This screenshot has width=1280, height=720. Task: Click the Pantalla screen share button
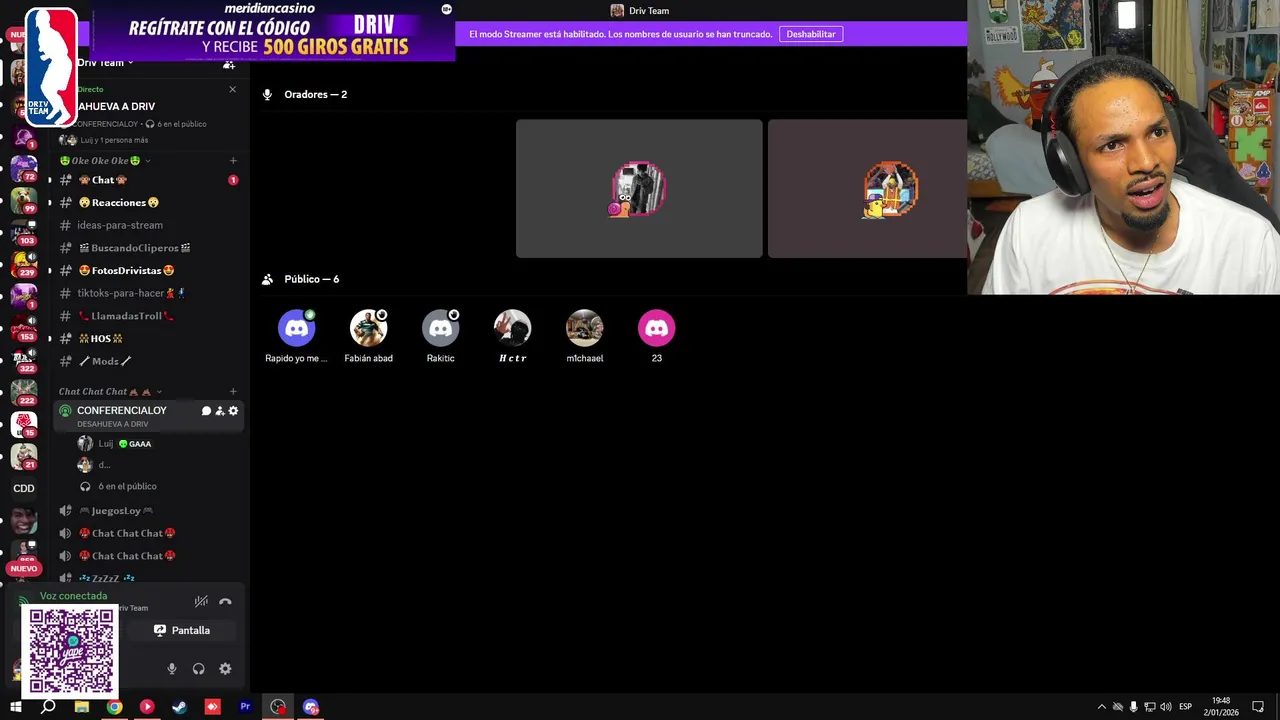tap(182, 631)
